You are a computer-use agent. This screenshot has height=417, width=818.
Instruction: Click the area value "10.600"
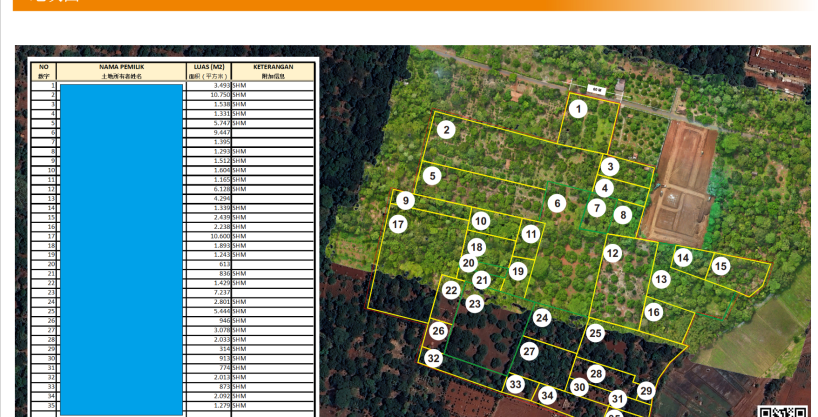221,236
